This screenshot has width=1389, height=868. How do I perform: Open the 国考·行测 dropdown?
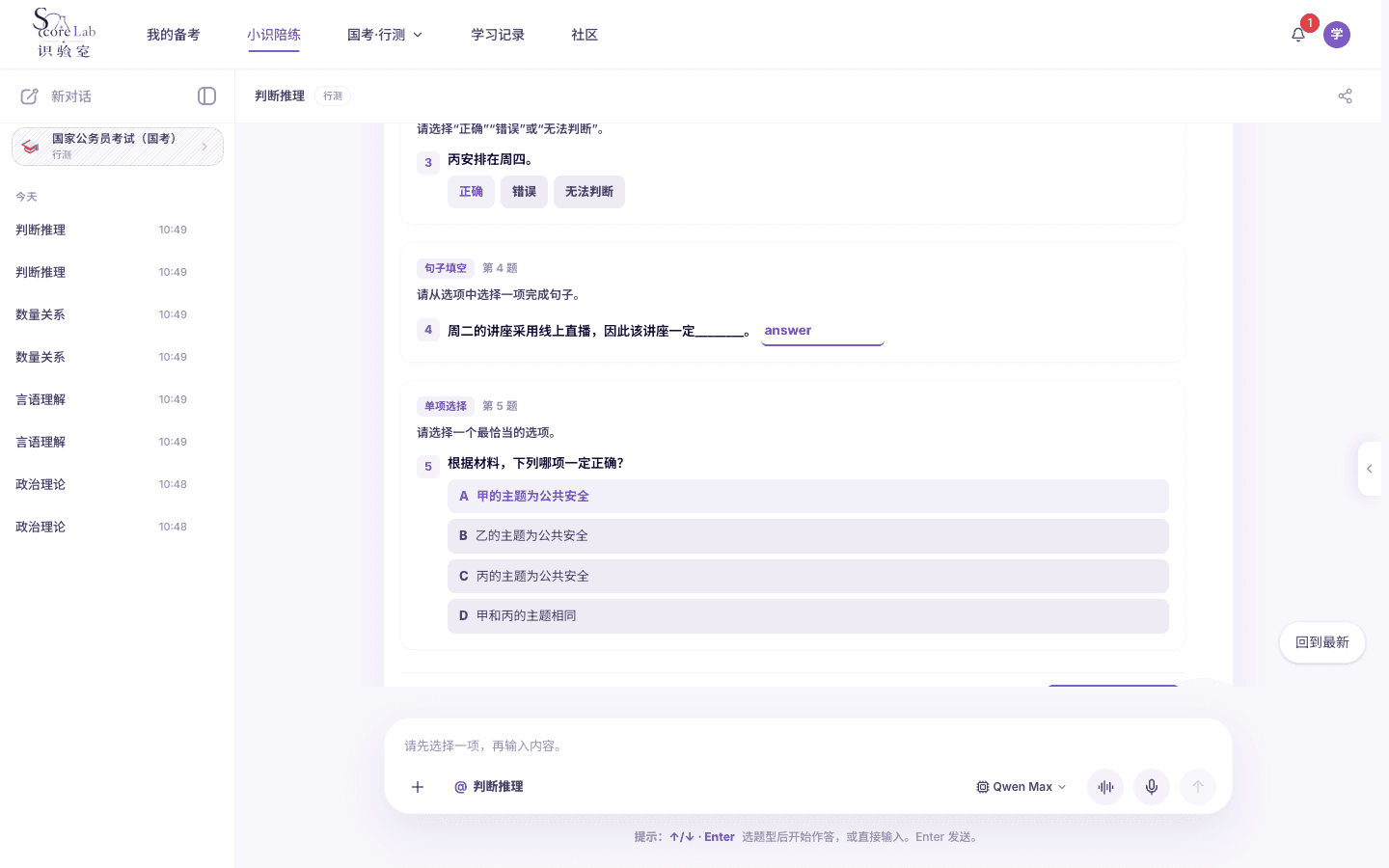[x=385, y=35]
